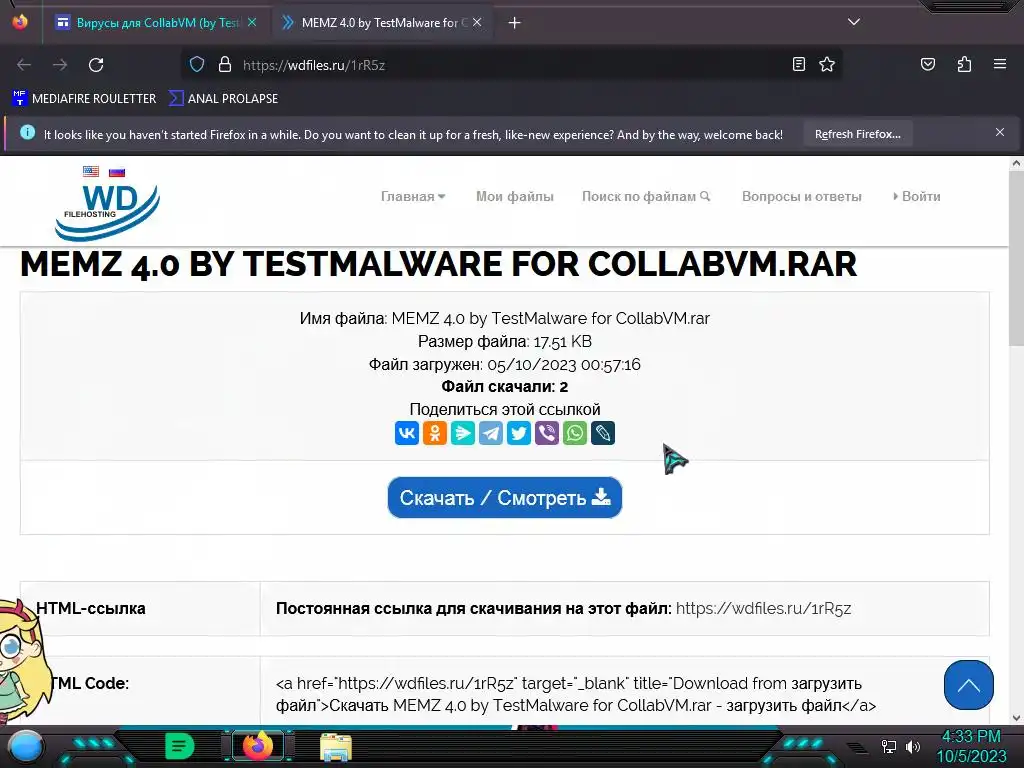
Task: Share link via Twitter icon
Action: tap(519, 433)
